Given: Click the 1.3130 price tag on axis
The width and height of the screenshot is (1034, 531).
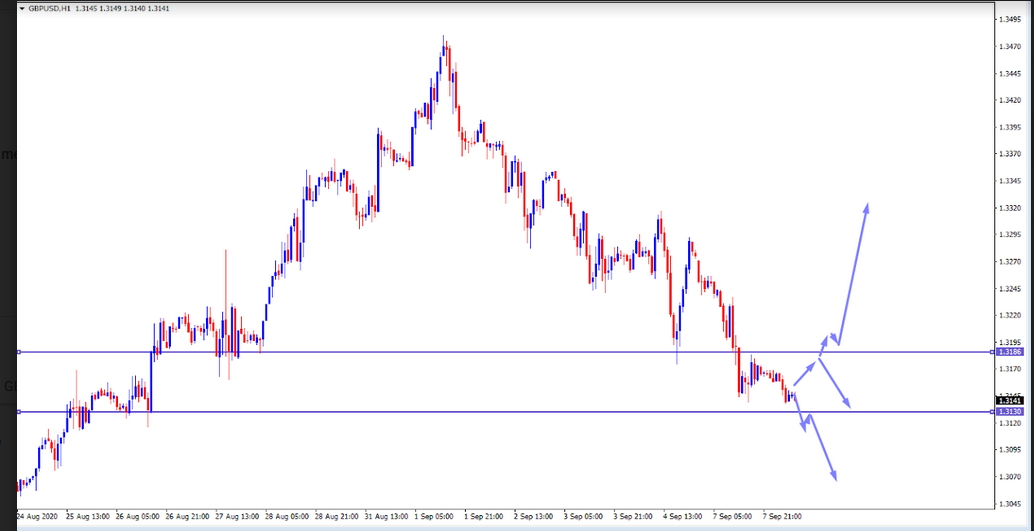Looking at the screenshot, I should [x=1010, y=412].
